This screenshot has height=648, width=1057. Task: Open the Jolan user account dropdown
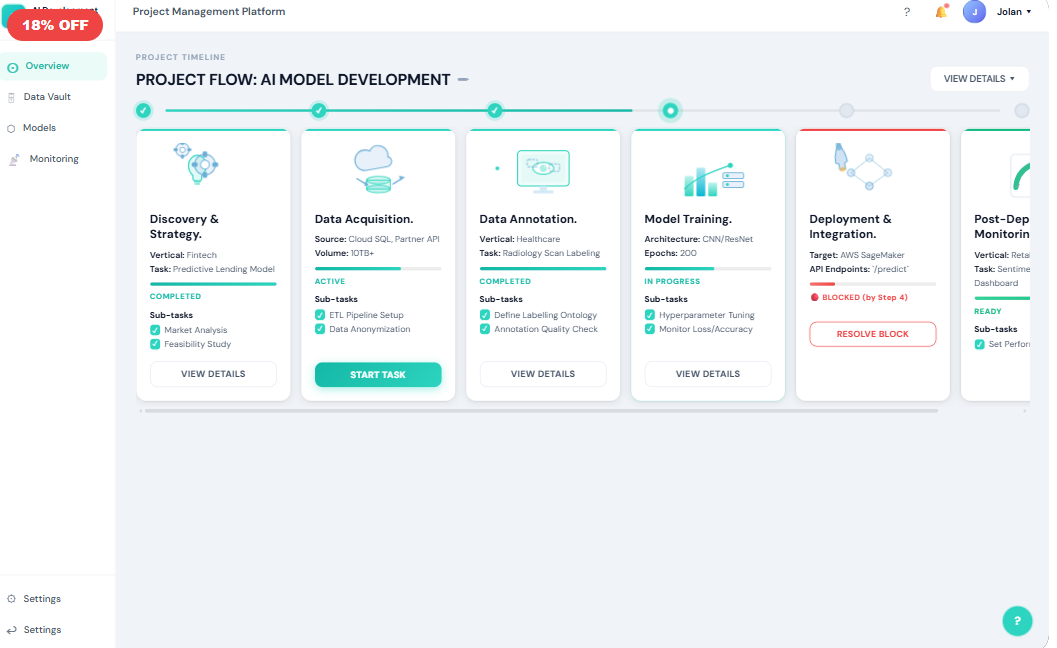click(x=1014, y=11)
